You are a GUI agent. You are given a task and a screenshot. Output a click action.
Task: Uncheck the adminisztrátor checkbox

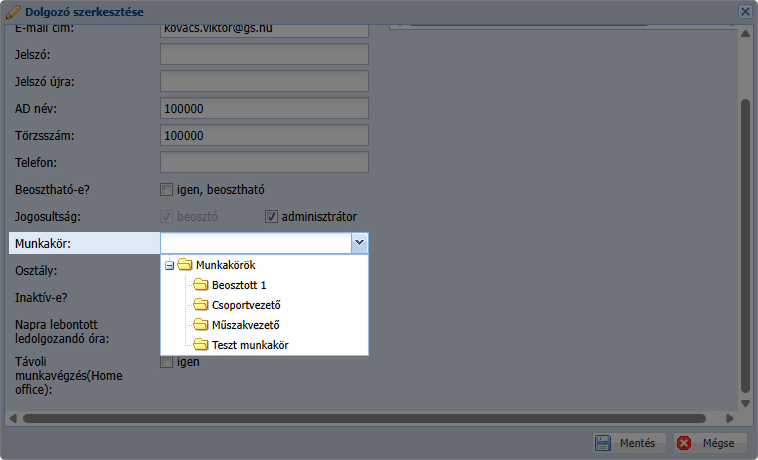[x=271, y=216]
